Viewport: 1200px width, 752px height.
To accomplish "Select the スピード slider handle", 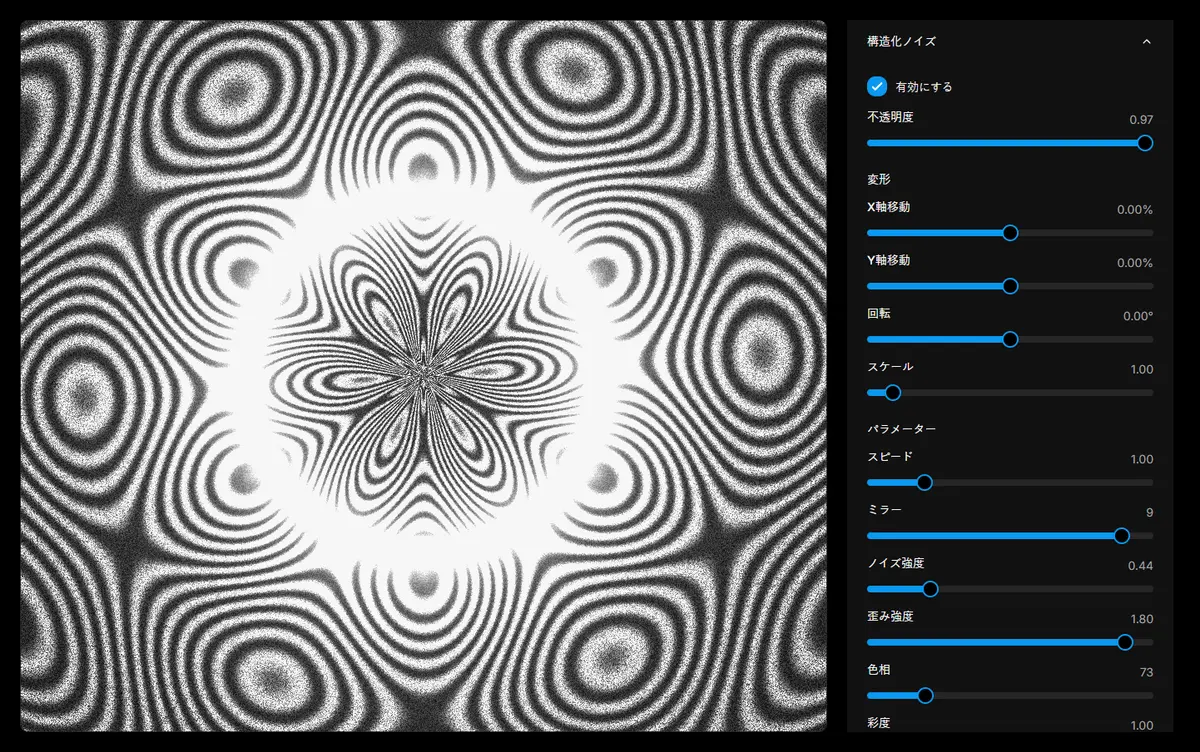I will click(x=925, y=482).
